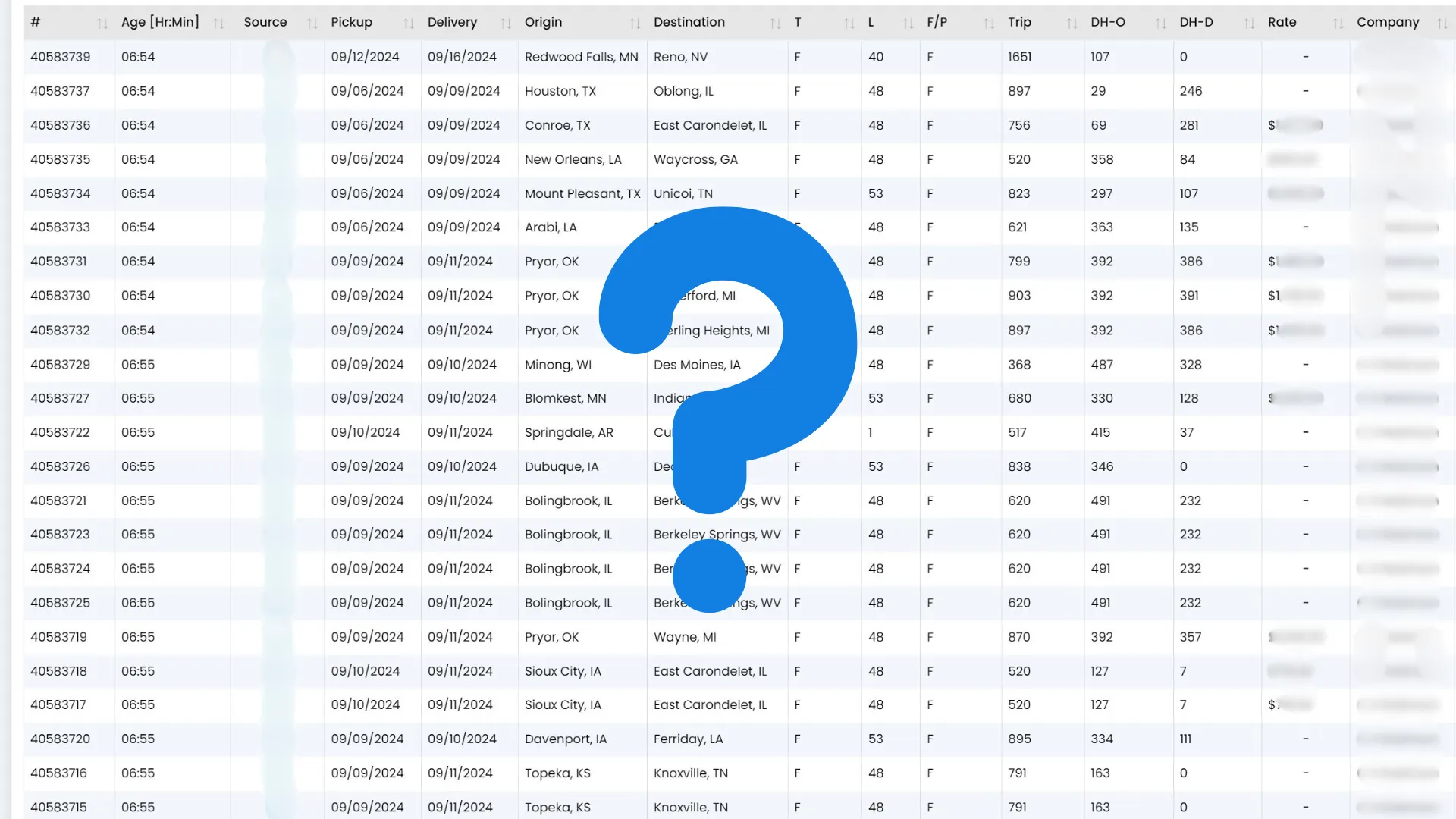Toggle Destination column sort arrows
Viewport: 1456px width, 819px height.
pos(775,24)
